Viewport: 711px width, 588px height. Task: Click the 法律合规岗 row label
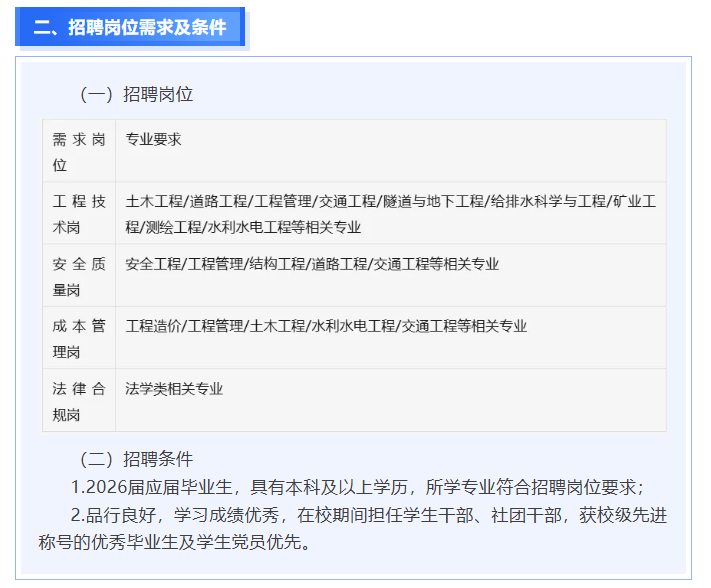pos(78,401)
